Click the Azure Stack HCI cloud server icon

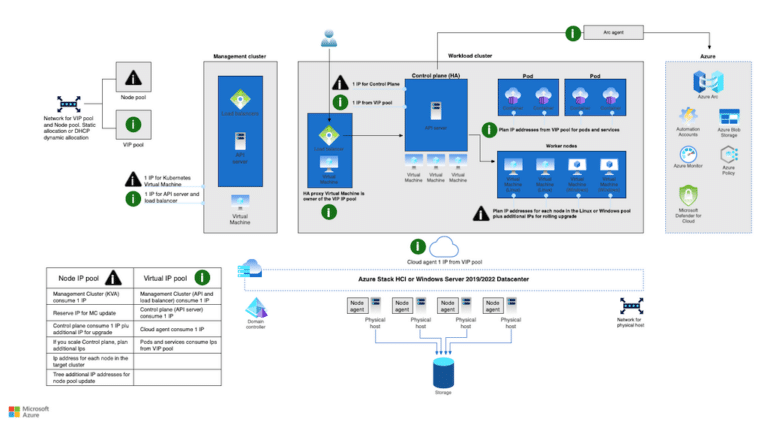tap(250, 268)
